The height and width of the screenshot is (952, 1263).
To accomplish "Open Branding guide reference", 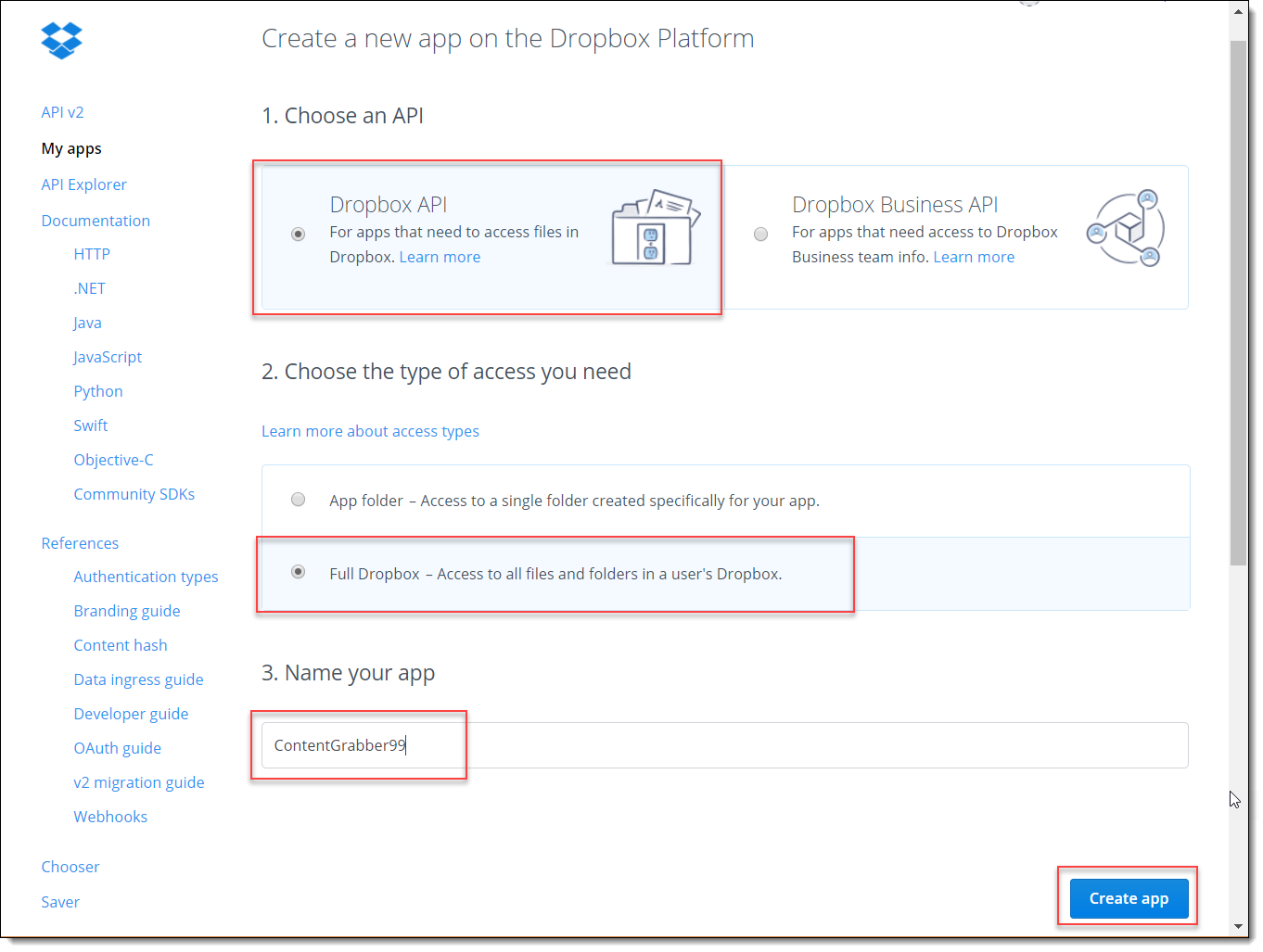I will tap(127, 611).
